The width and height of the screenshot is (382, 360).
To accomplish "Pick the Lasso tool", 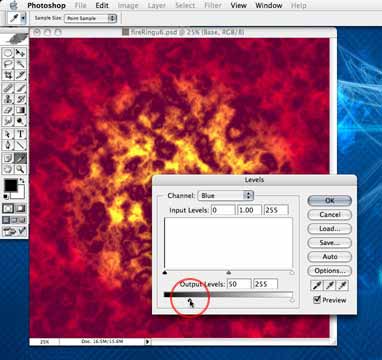I will pyautogui.click(x=8, y=64).
